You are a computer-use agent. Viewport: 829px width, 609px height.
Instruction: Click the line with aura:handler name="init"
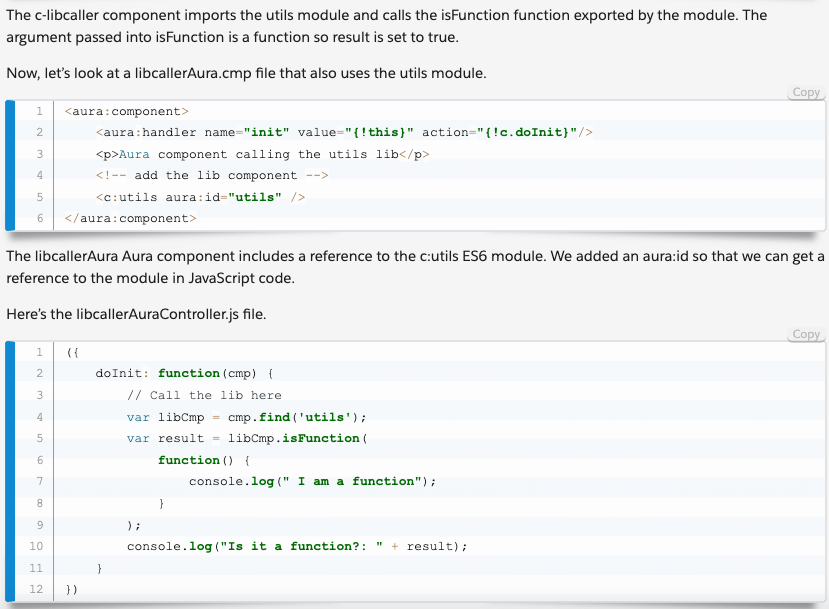tap(344, 132)
